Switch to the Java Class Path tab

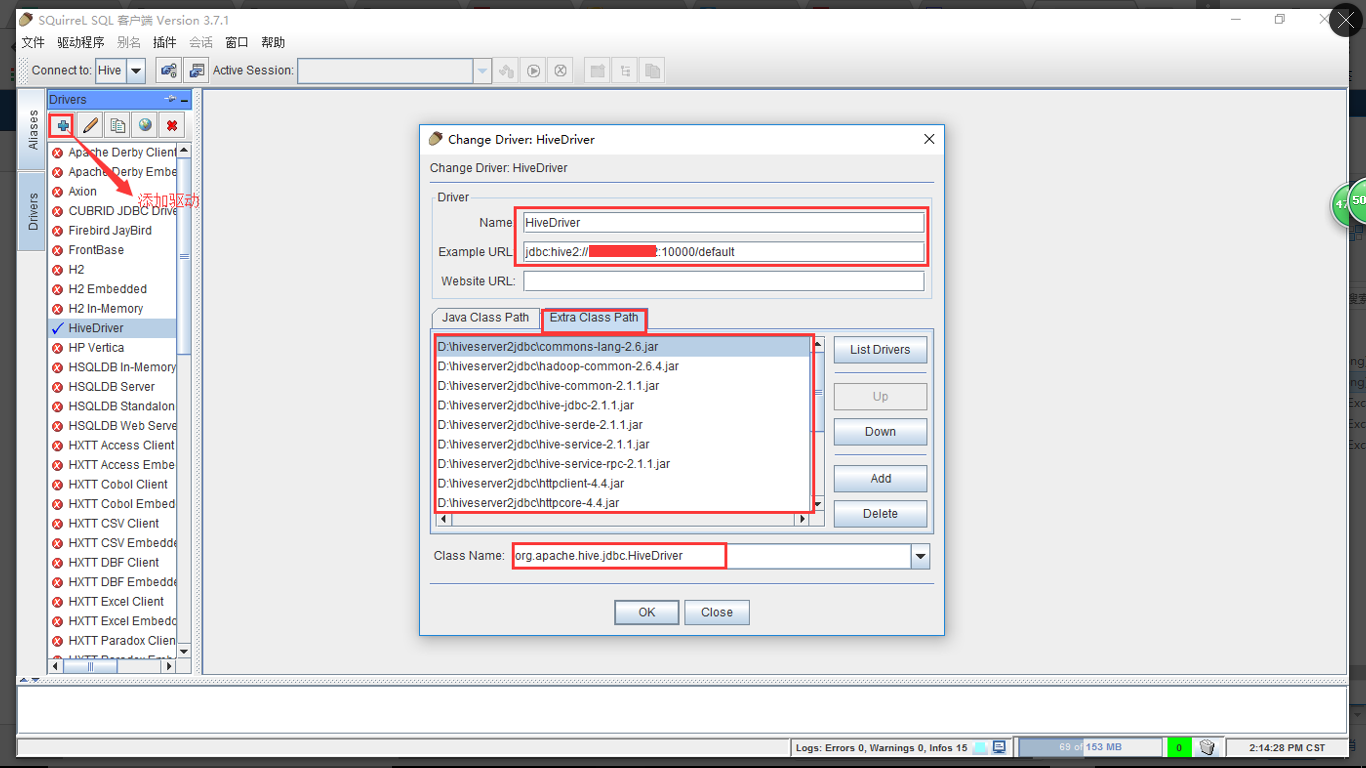coord(485,318)
